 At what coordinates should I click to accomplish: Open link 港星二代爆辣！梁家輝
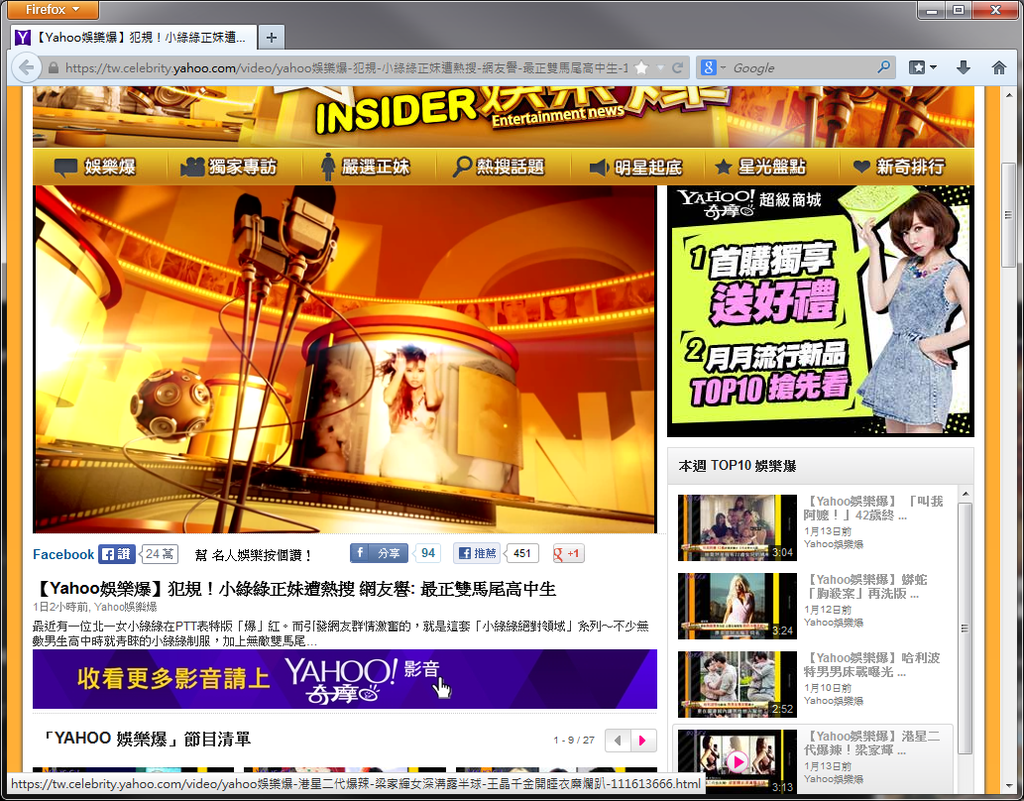872,743
